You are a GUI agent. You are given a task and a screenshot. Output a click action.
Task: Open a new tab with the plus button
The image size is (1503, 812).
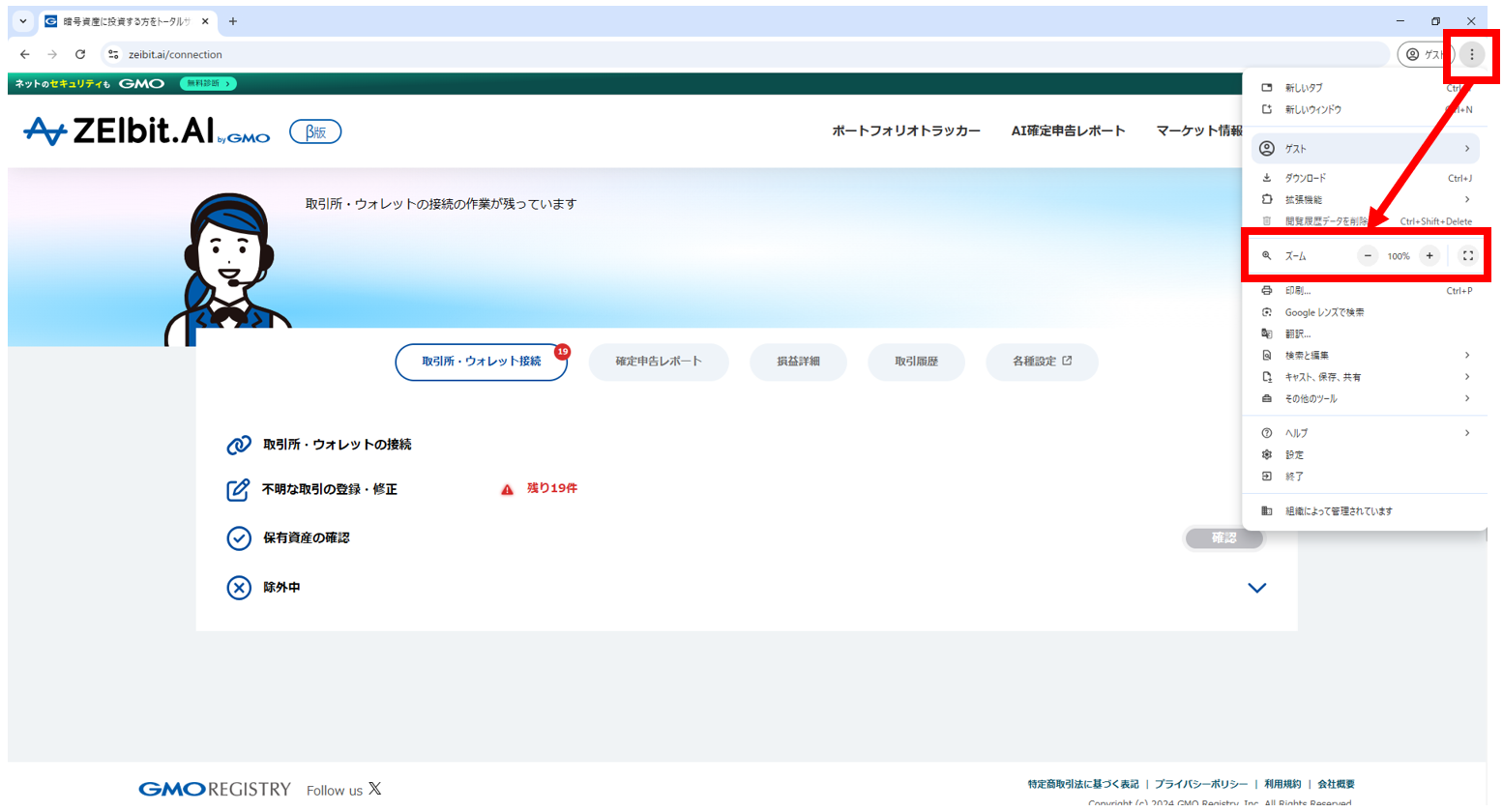(233, 21)
